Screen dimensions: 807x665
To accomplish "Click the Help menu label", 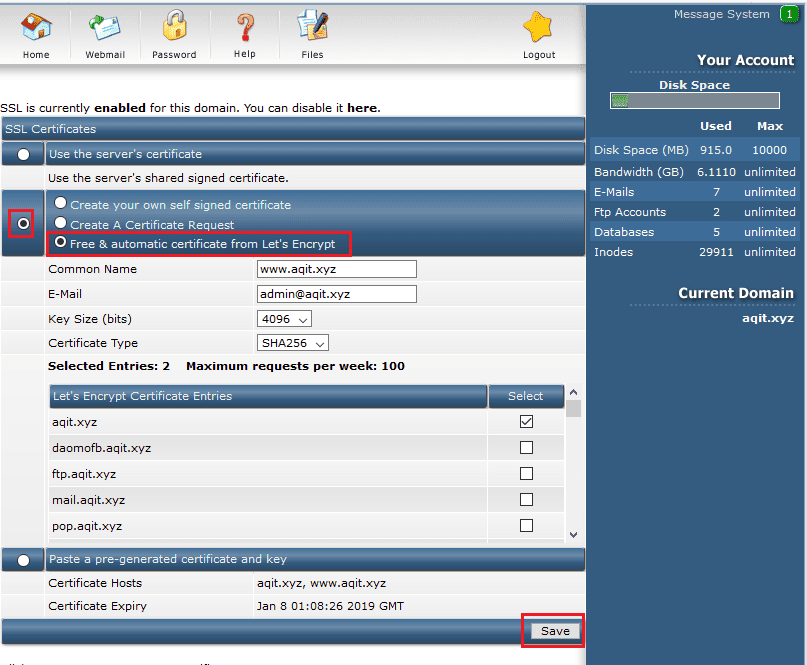I will point(244,54).
